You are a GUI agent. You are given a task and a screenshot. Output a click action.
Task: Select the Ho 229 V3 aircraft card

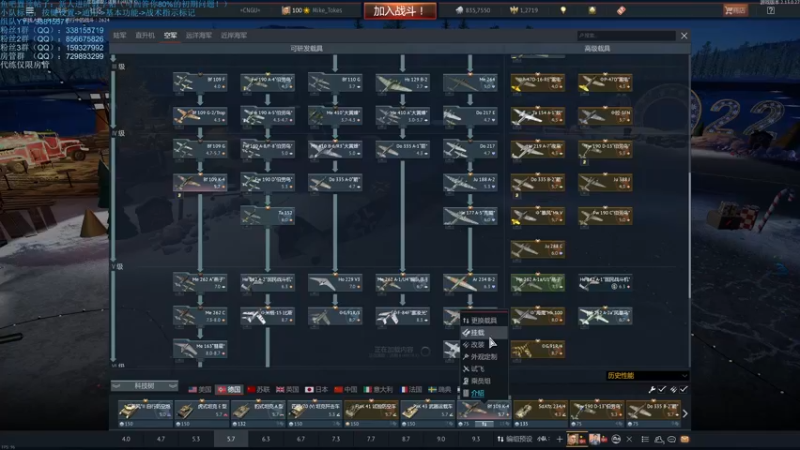(335, 283)
